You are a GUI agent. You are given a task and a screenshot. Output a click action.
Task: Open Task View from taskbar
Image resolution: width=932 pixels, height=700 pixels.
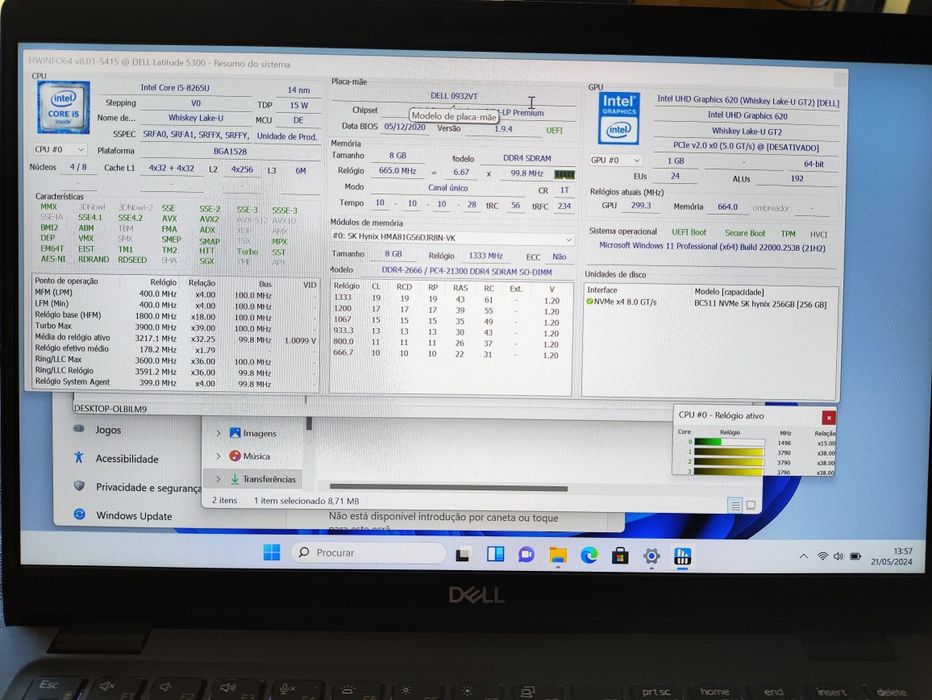[x=464, y=554]
